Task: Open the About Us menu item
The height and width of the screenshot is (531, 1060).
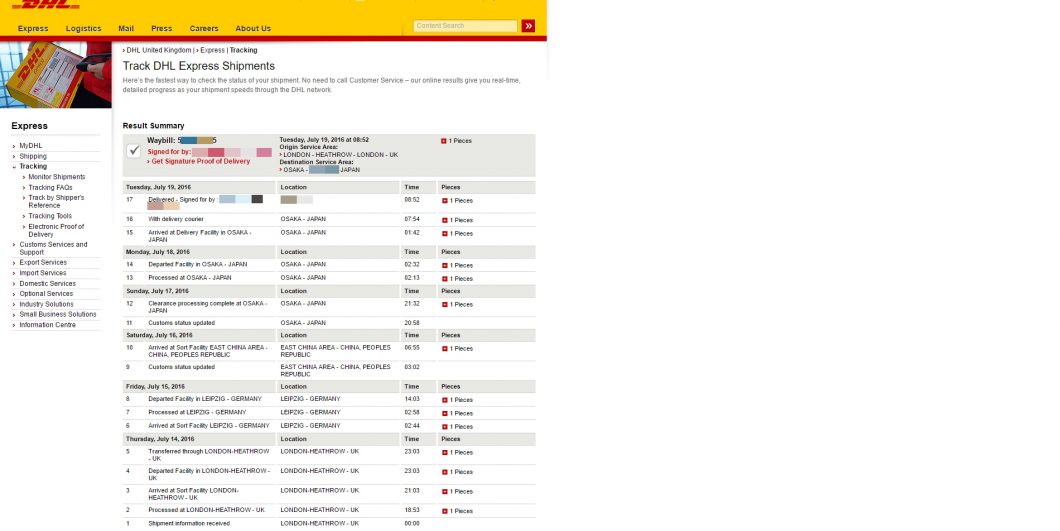Action: tap(253, 28)
